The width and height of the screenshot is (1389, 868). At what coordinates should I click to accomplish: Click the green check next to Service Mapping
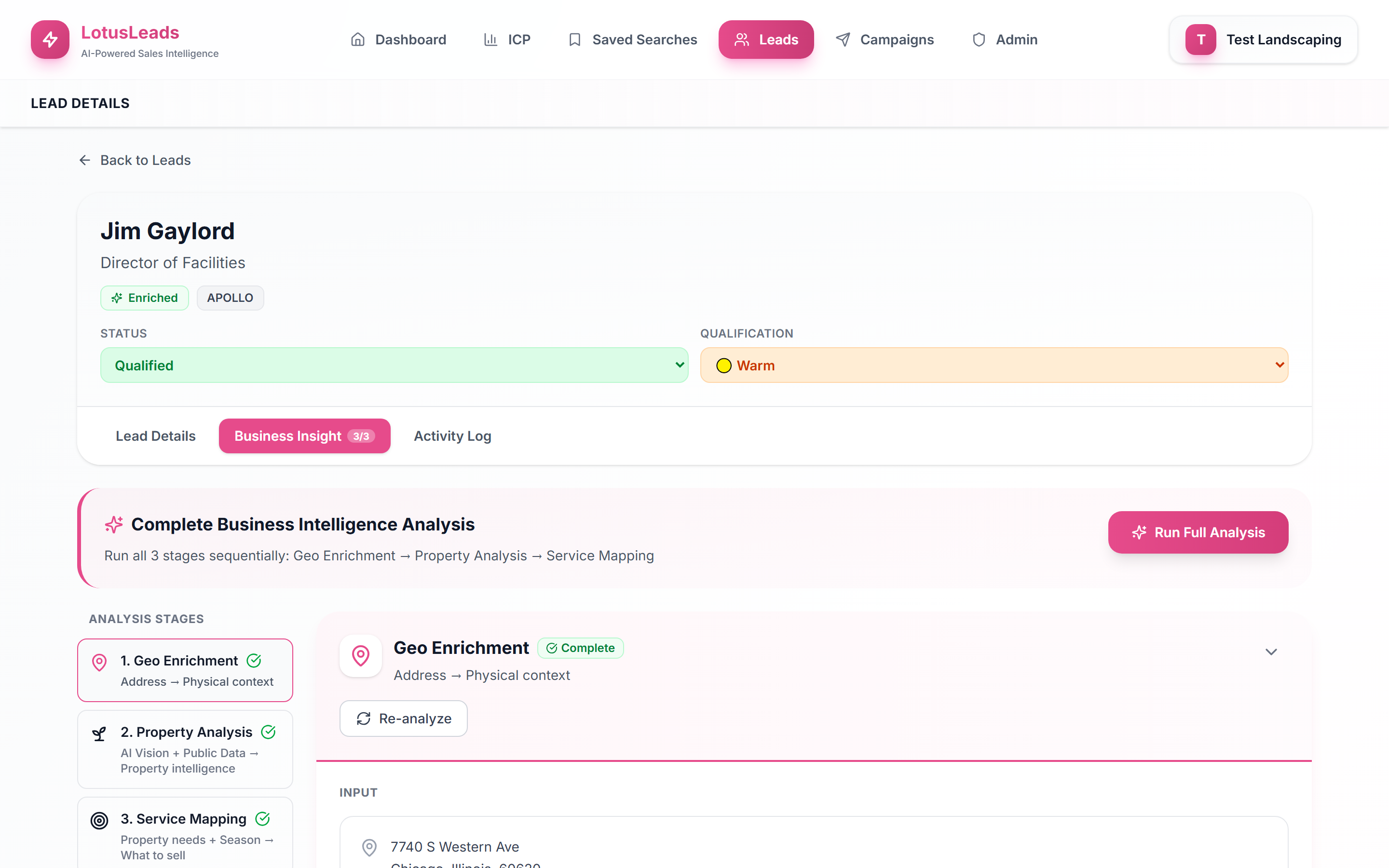[x=262, y=819]
